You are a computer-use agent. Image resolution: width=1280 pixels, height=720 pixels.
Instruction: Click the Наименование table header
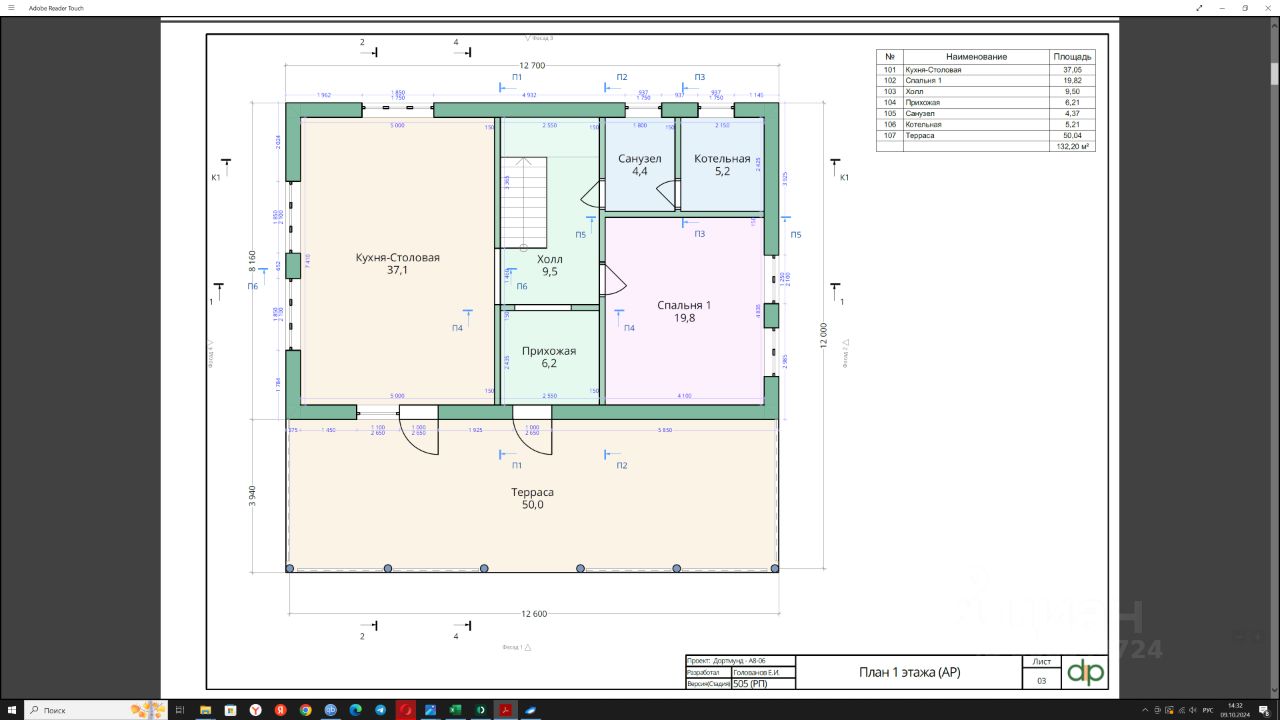tap(976, 57)
